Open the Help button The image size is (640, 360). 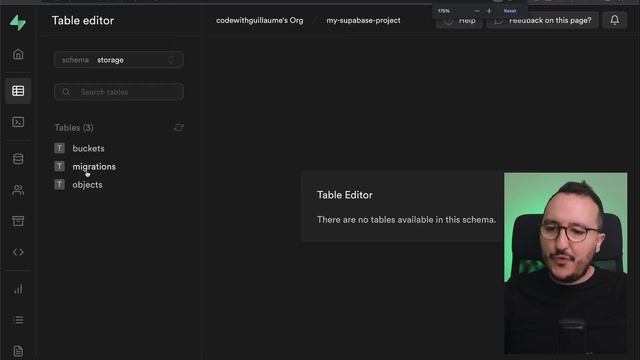point(459,20)
